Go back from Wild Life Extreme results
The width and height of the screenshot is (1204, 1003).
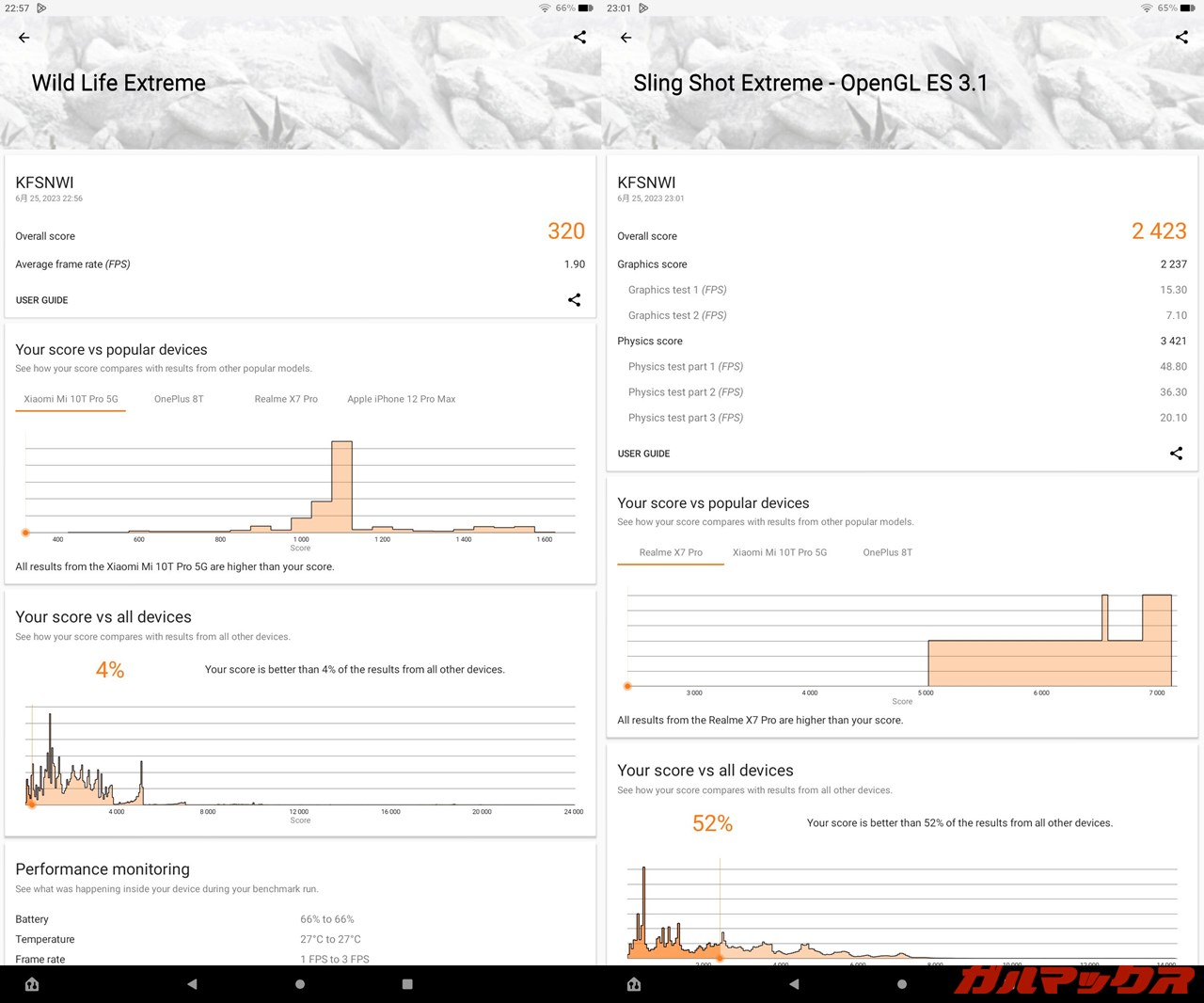24,38
